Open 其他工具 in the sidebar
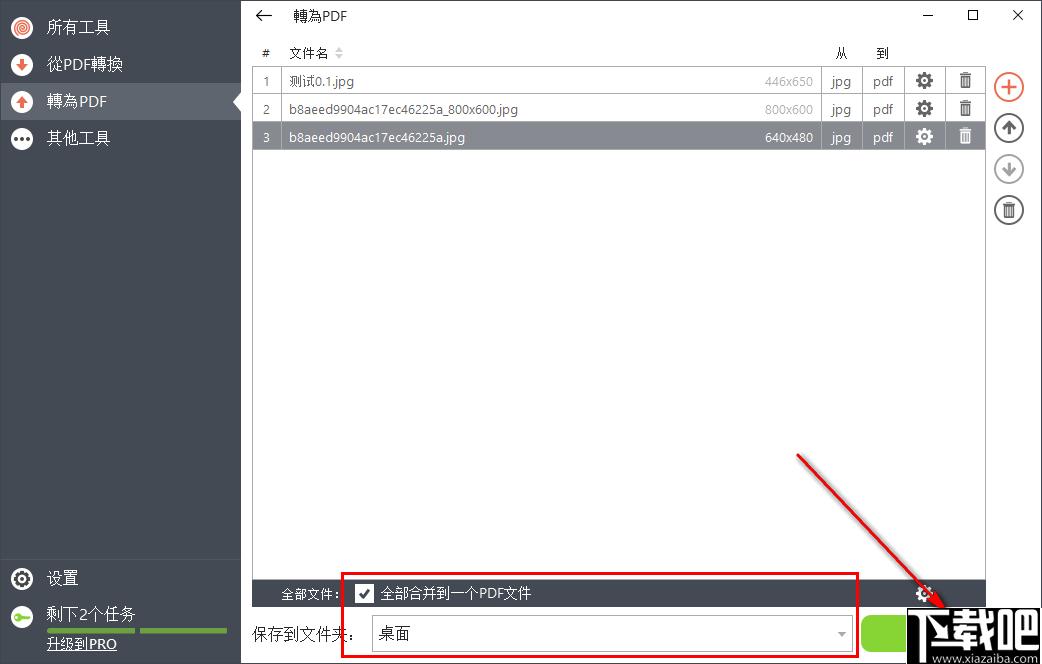The height and width of the screenshot is (664, 1042). pyautogui.click(x=120, y=138)
